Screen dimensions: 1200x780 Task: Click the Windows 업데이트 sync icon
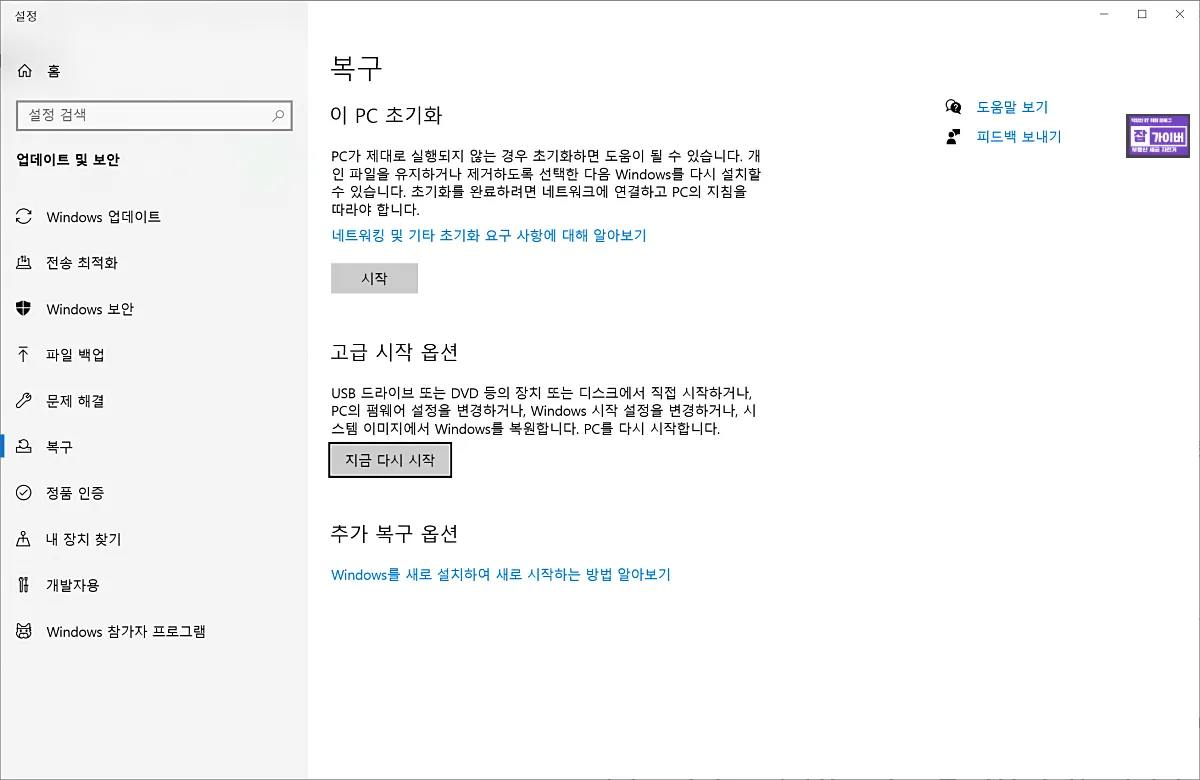(25, 217)
